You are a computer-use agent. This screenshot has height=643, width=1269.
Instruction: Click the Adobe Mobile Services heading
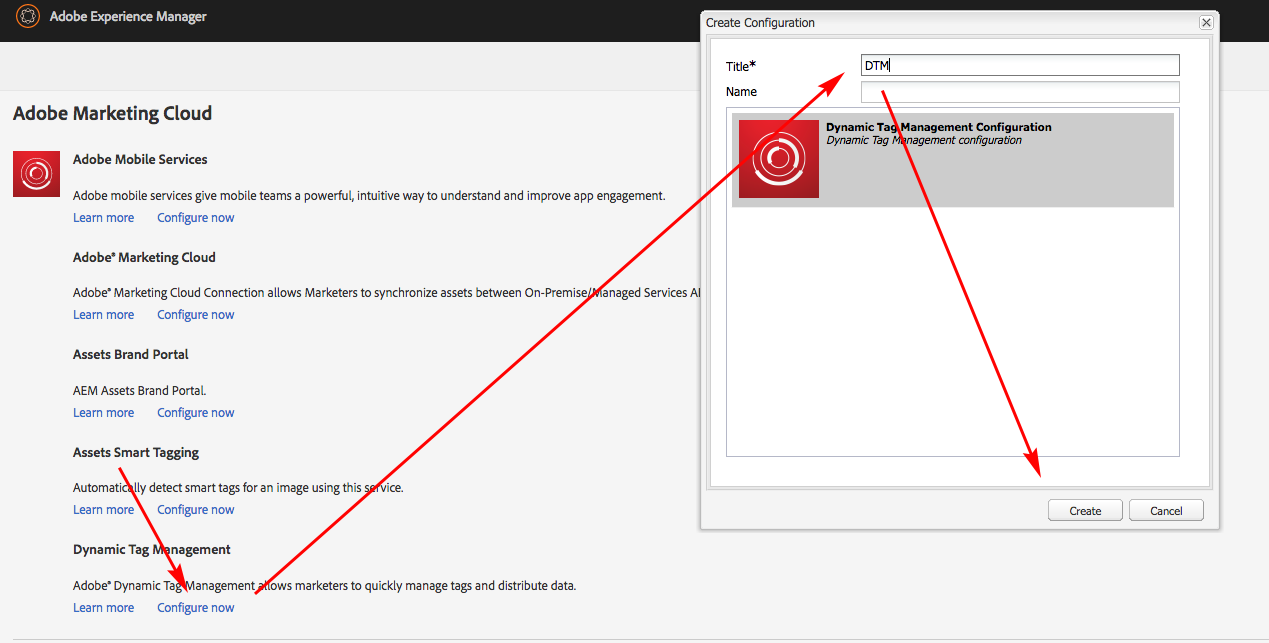140,160
